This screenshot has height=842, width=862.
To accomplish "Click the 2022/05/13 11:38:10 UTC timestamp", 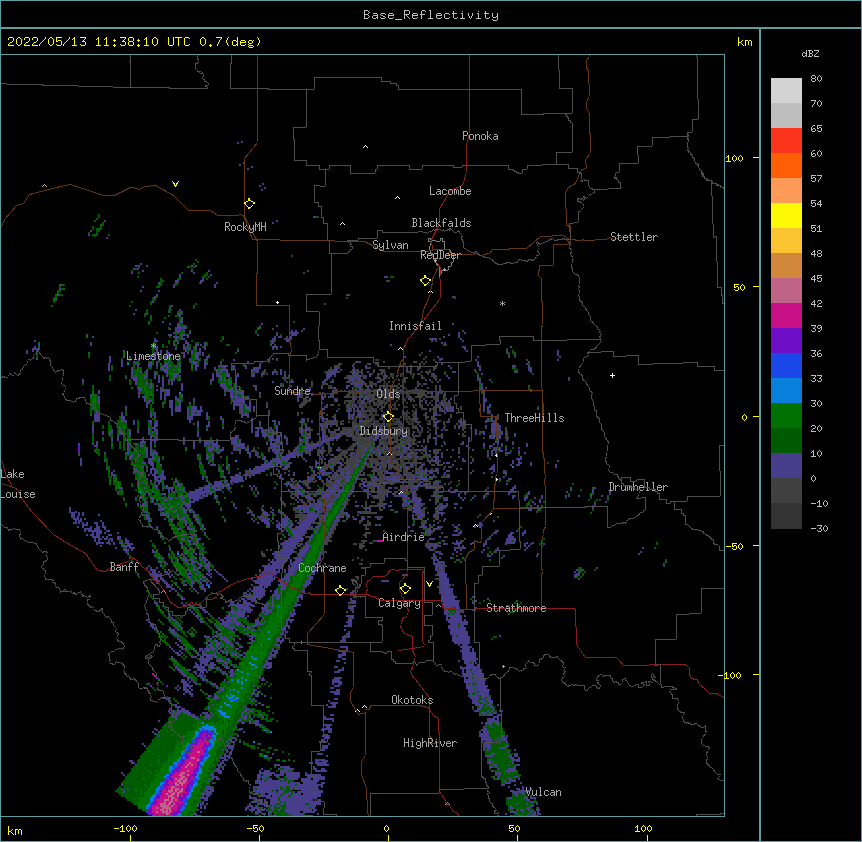I will coord(99,42).
